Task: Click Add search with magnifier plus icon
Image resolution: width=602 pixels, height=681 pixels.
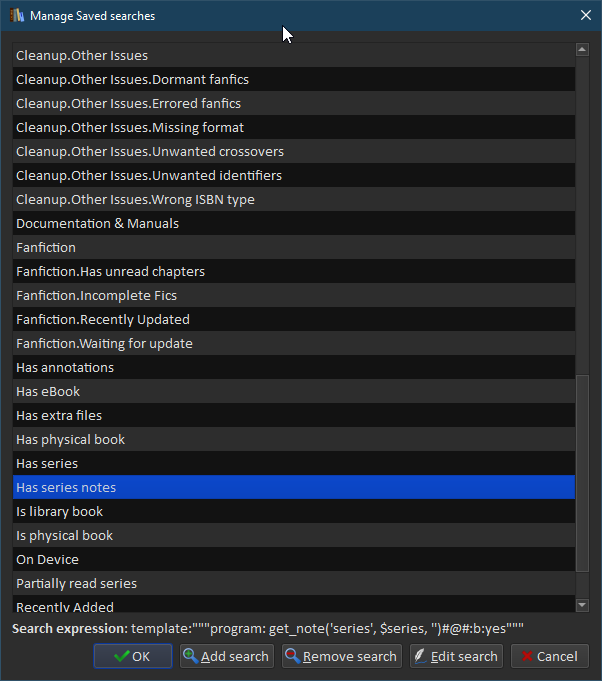Action: point(226,656)
